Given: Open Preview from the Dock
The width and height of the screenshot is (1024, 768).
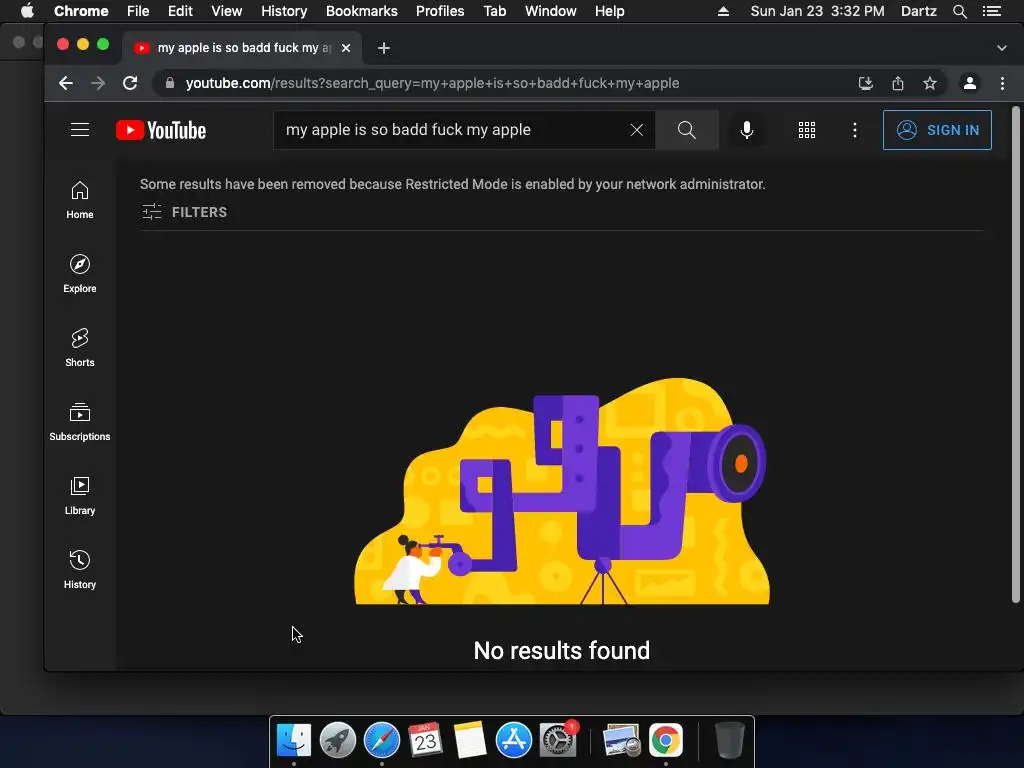Looking at the screenshot, I should point(621,739).
